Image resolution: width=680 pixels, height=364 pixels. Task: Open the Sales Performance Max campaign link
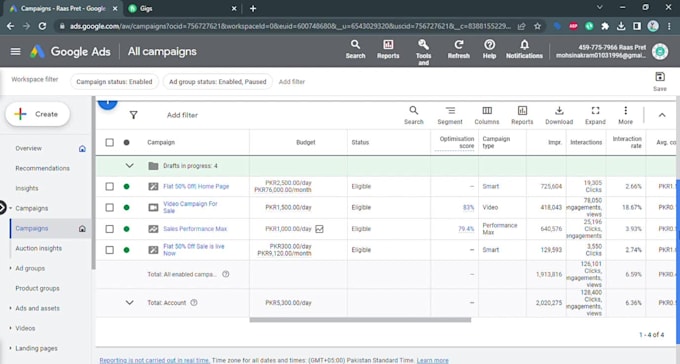tap(195, 229)
